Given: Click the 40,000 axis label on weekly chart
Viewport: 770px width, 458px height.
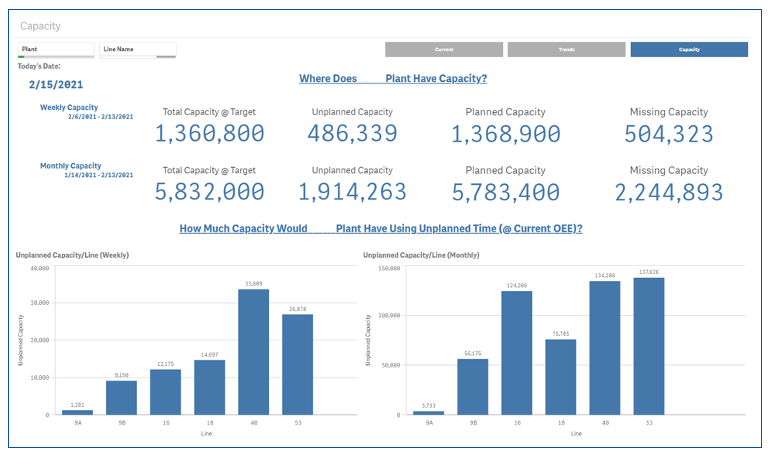Looking at the screenshot, I should coord(40,269).
